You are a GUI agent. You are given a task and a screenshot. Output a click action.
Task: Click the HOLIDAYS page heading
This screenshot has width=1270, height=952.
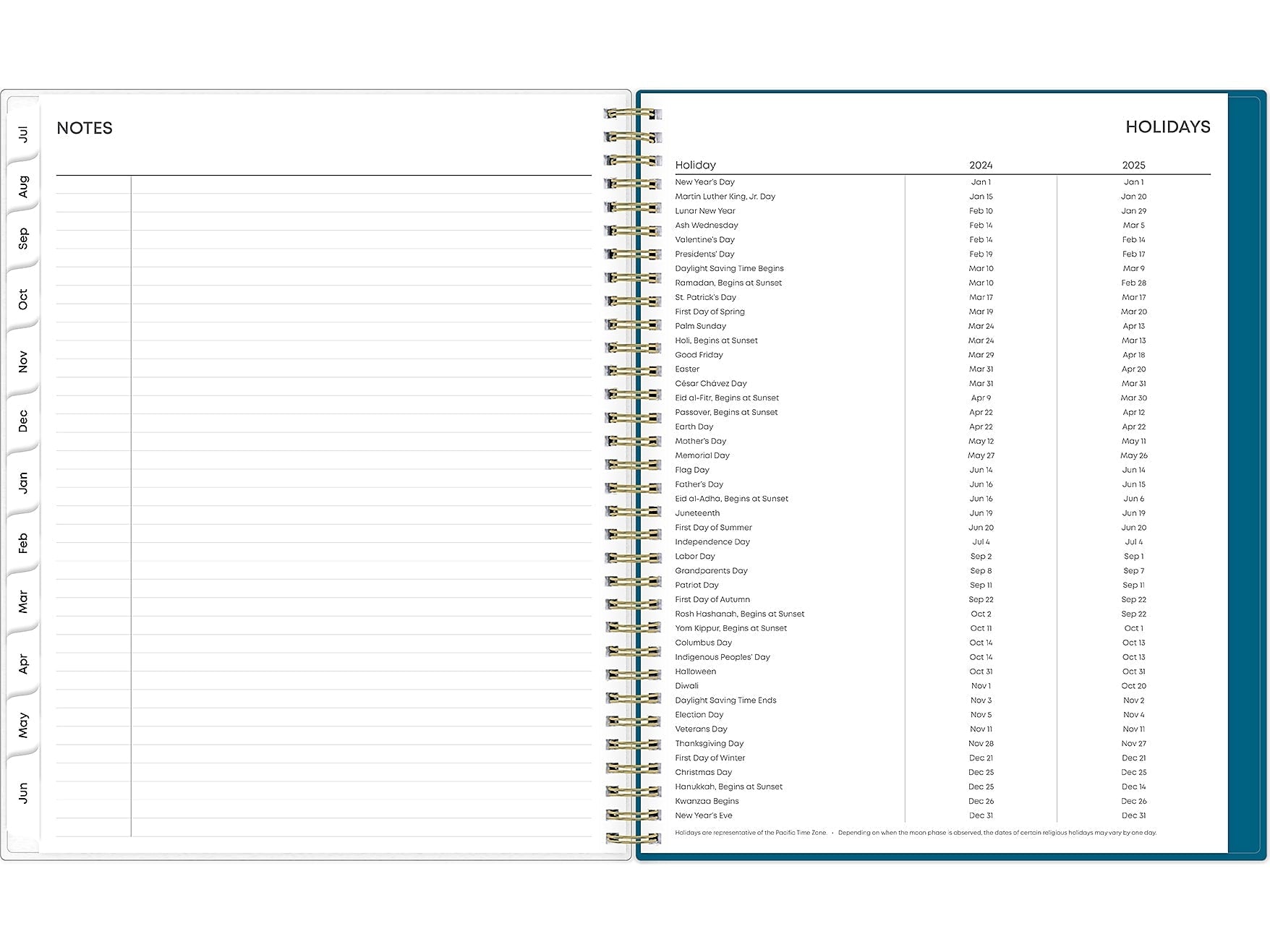tap(1167, 127)
